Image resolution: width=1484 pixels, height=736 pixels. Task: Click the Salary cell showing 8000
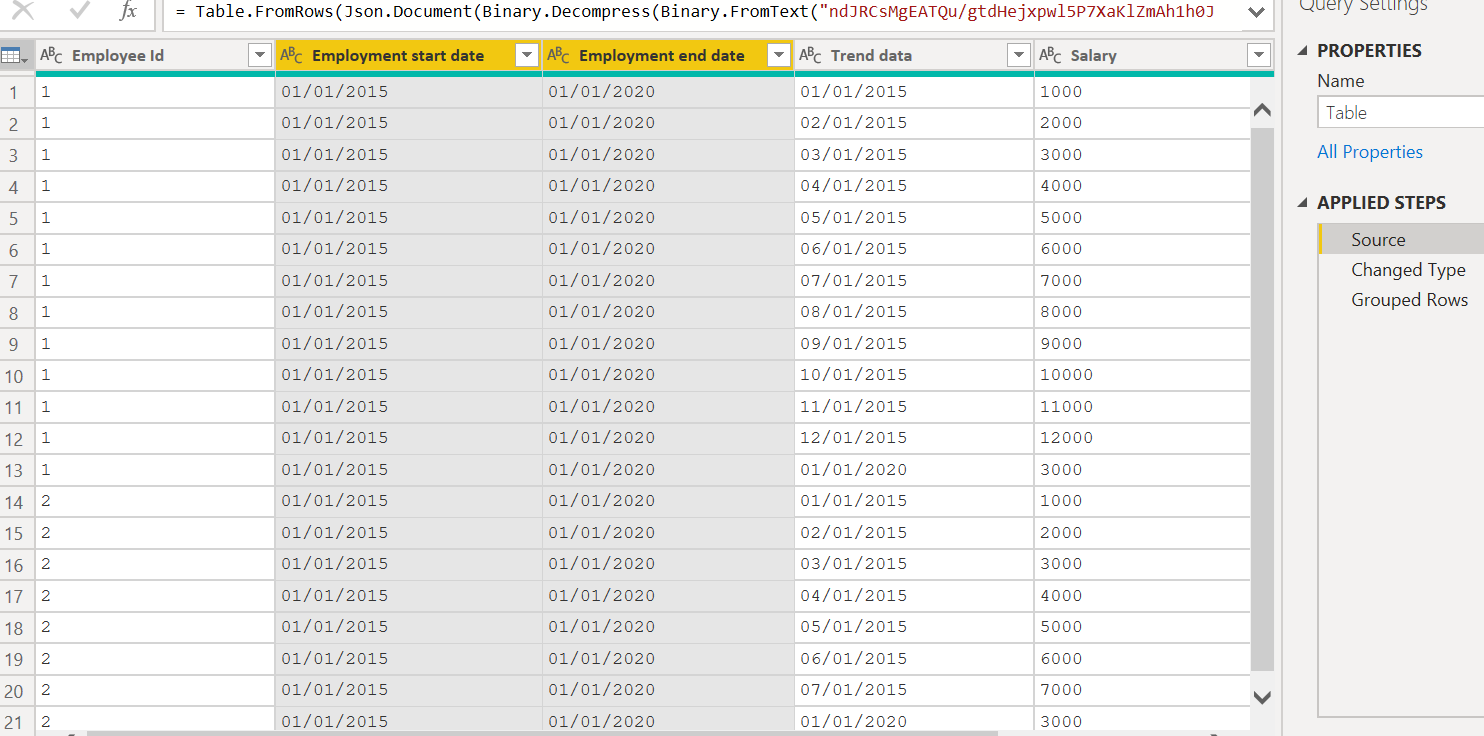tap(1142, 312)
